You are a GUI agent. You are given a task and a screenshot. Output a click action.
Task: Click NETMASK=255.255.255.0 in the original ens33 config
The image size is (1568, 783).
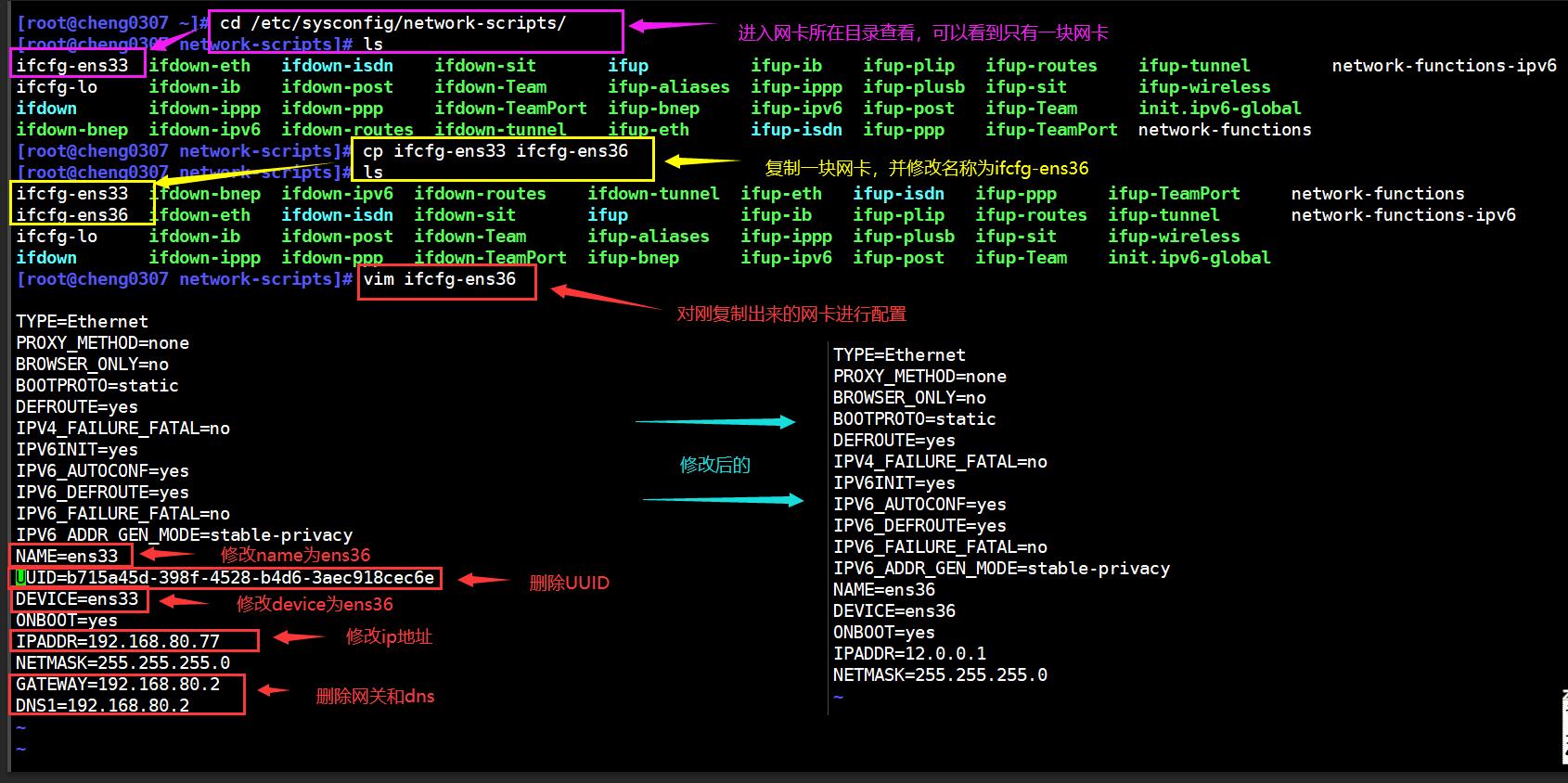coord(122,662)
